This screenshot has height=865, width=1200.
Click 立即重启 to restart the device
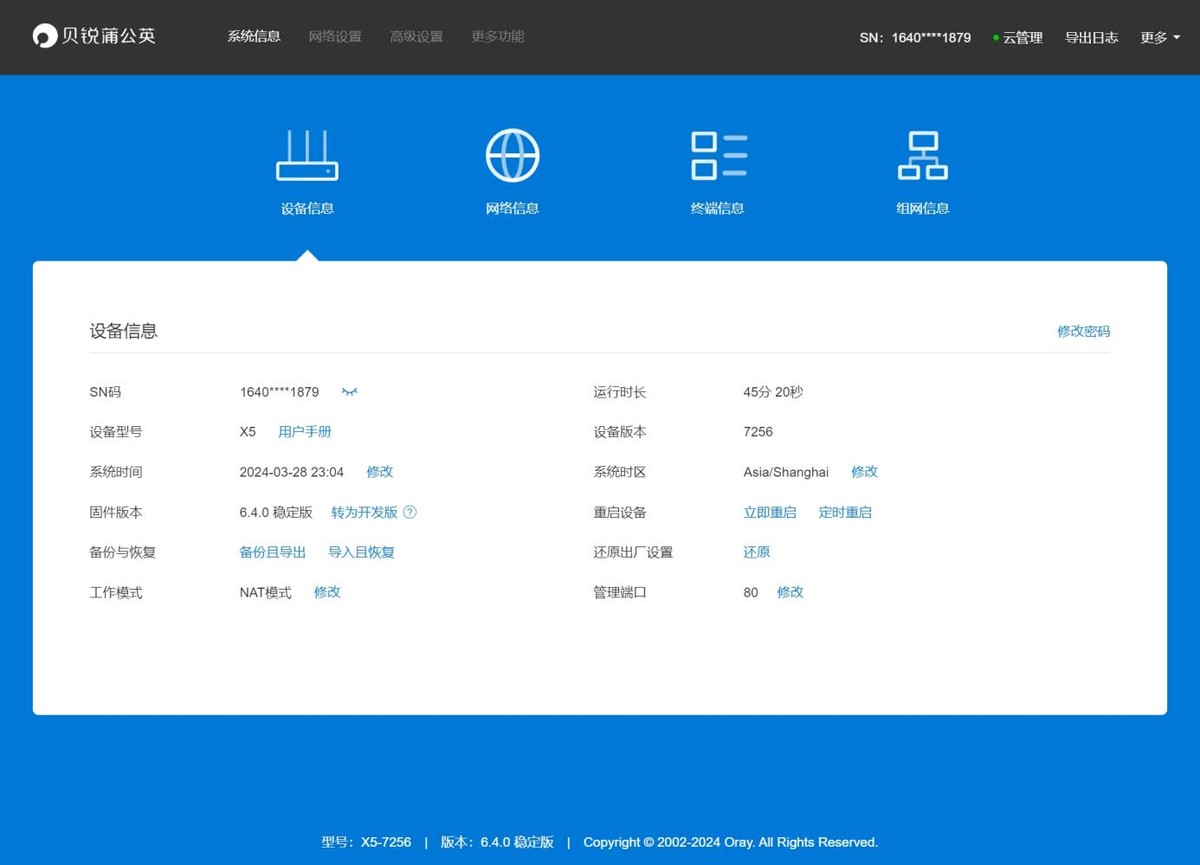pos(769,512)
